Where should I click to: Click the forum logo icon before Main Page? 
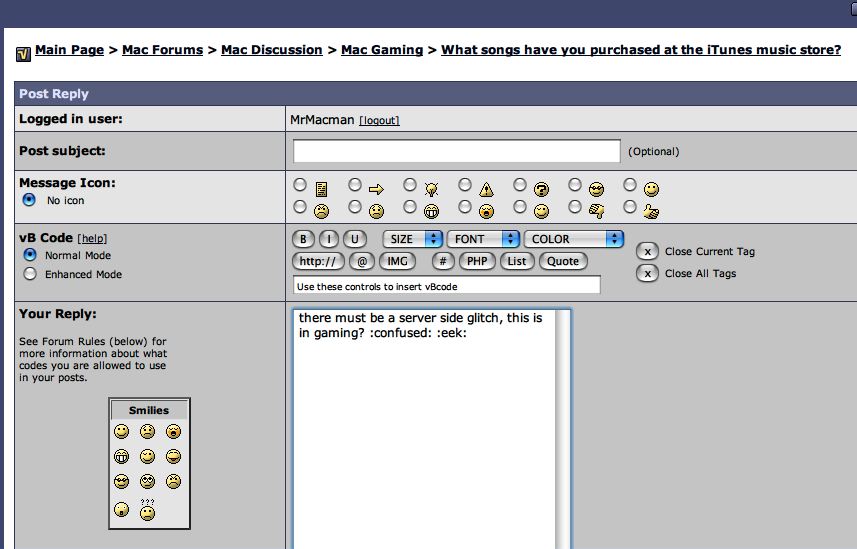(24, 54)
